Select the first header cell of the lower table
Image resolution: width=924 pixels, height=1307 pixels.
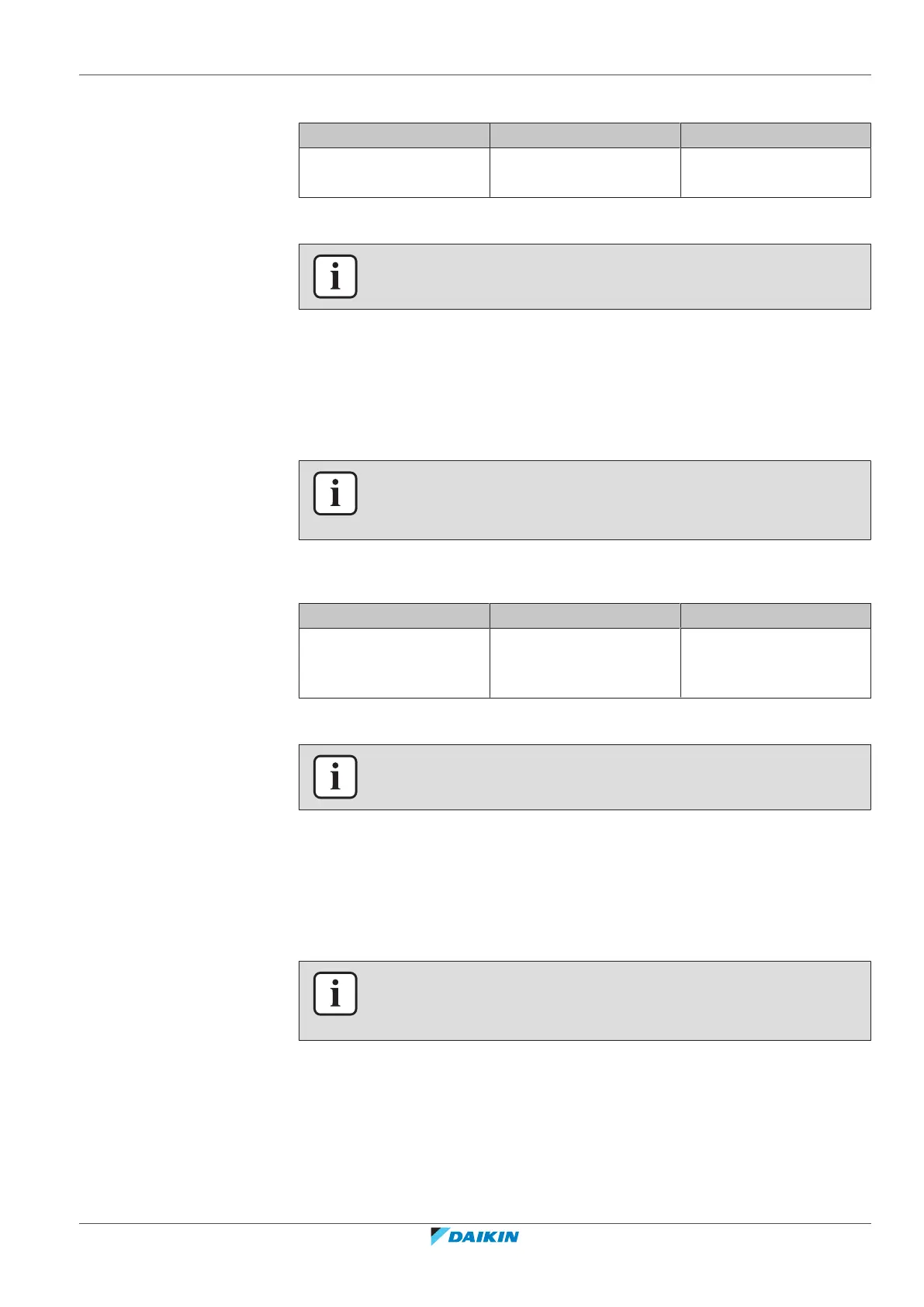point(394,615)
